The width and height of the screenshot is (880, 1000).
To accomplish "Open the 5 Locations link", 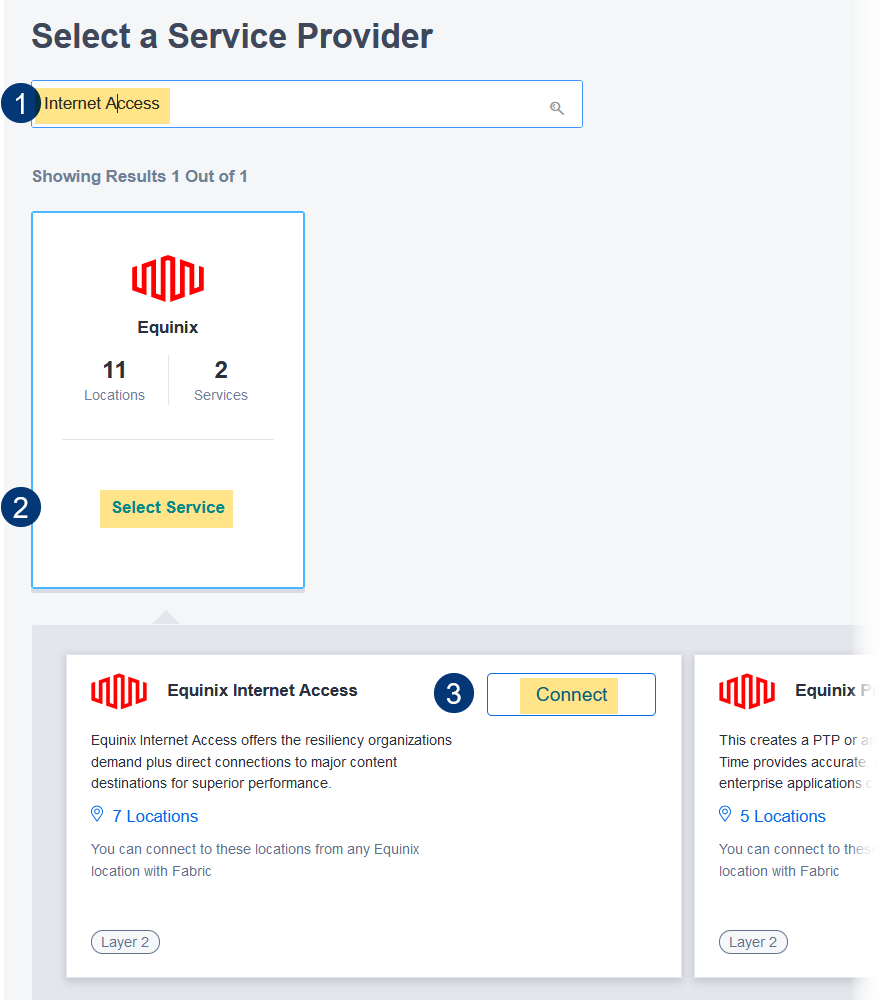I will pyautogui.click(x=782, y=816).
